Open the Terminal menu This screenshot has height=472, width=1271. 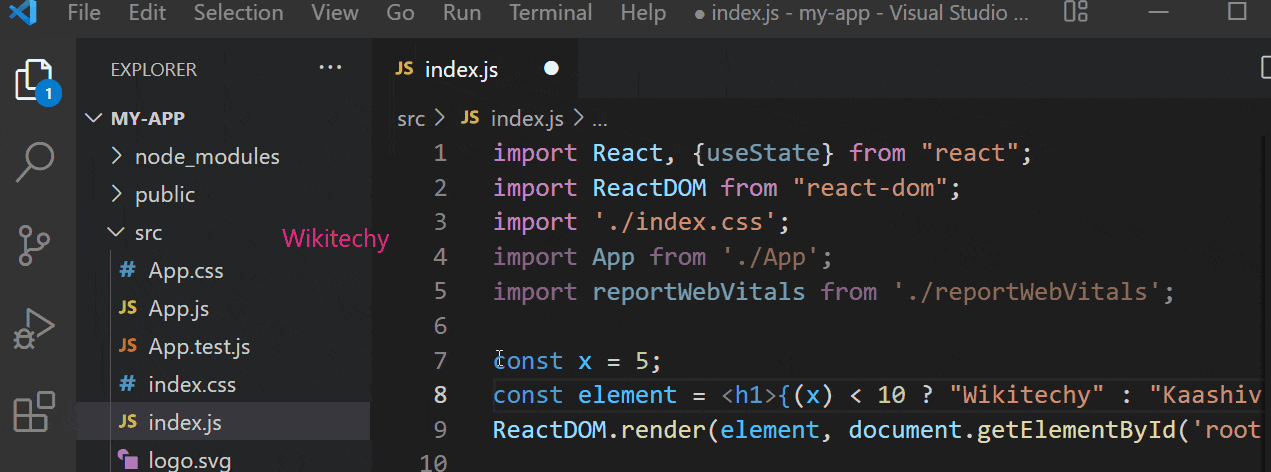pos(550,13)
